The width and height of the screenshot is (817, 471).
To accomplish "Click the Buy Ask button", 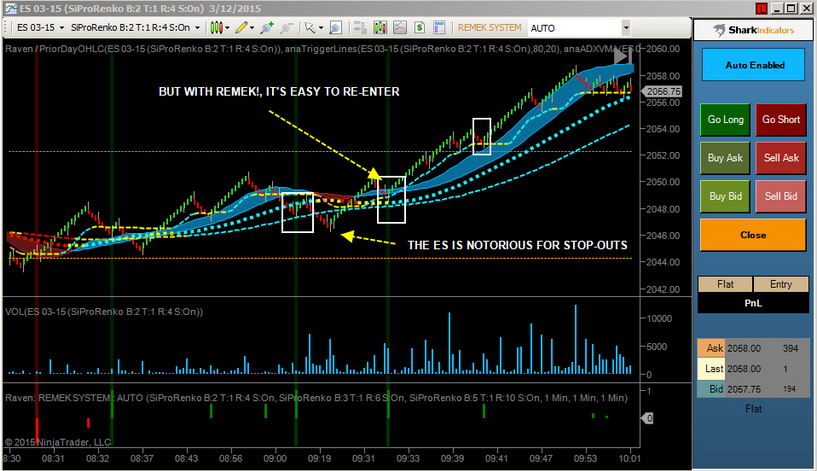I will pos(725,158).
